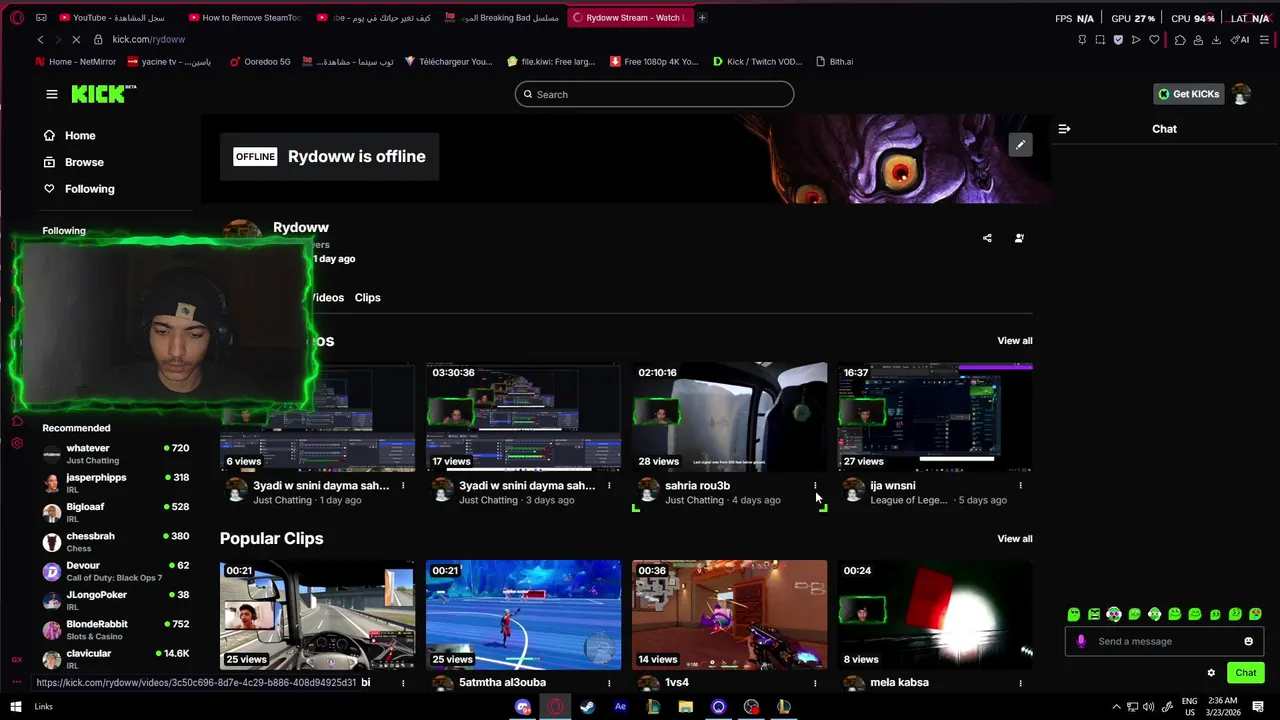
Task: Click the Get KICKs button
Action: point(1188,94)
